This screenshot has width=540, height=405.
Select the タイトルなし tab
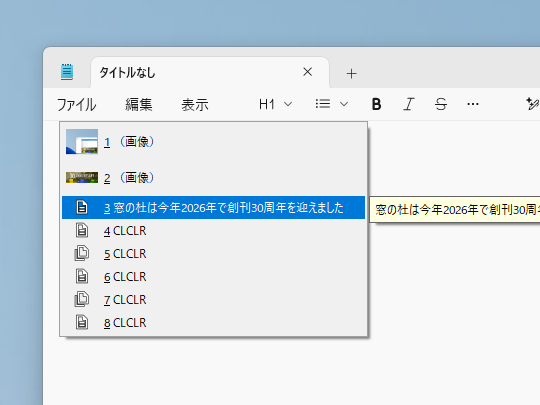coord(210,72)
